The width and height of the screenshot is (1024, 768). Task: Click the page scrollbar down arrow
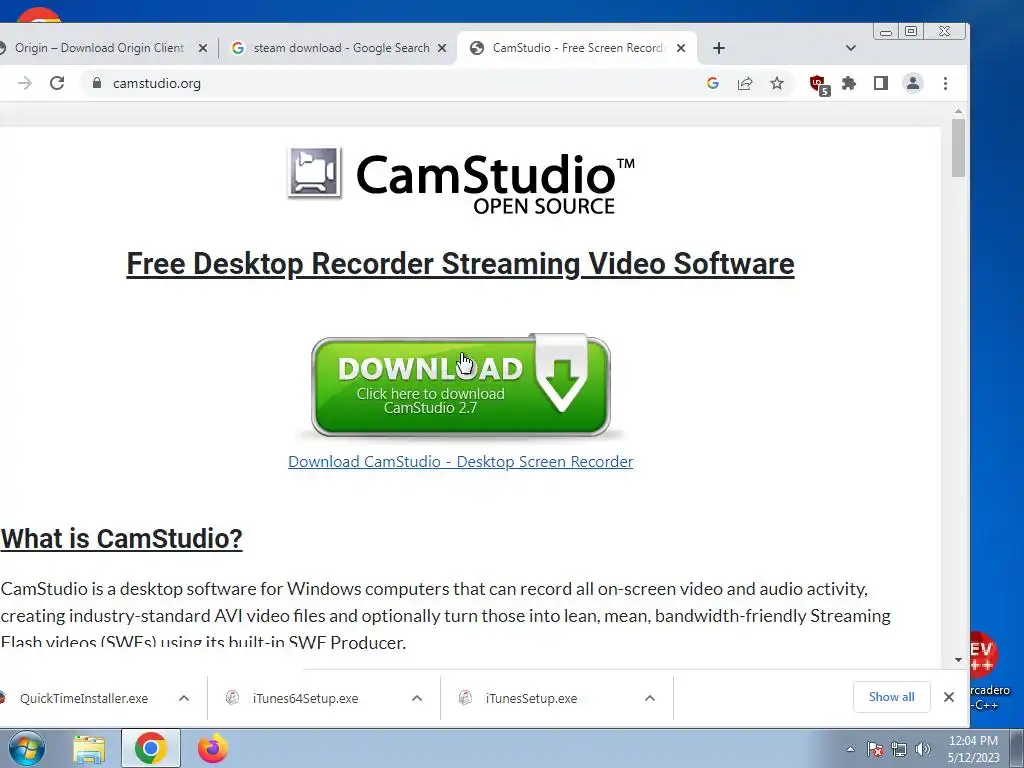(x=958, y=660)
